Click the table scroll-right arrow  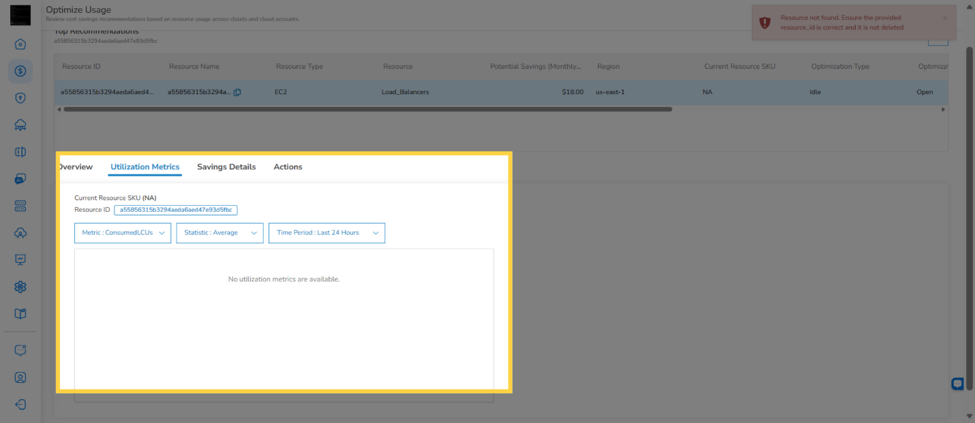(x=943, y=109)
